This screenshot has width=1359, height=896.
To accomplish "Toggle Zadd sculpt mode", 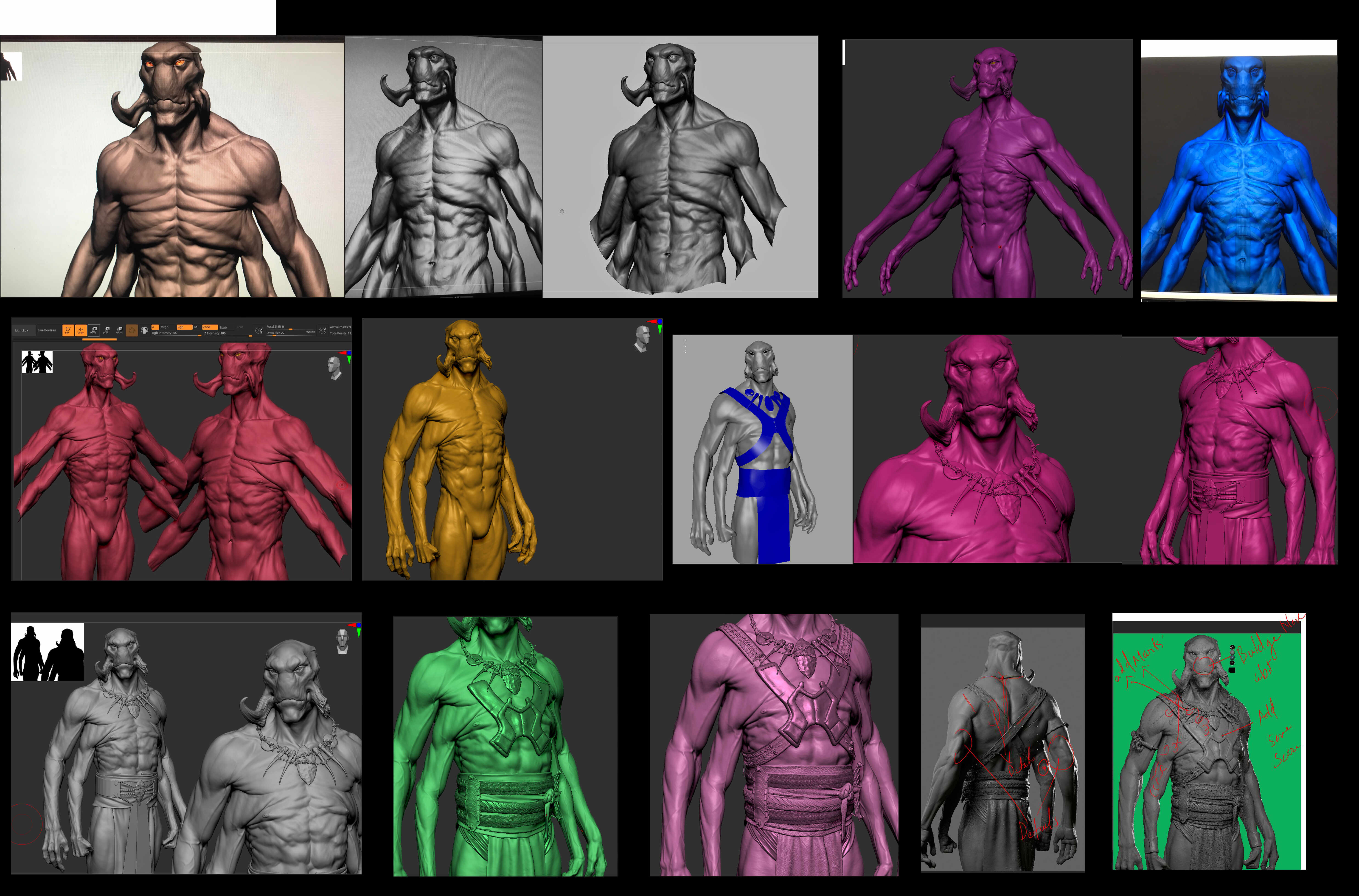I will click(x=210, y=327).
